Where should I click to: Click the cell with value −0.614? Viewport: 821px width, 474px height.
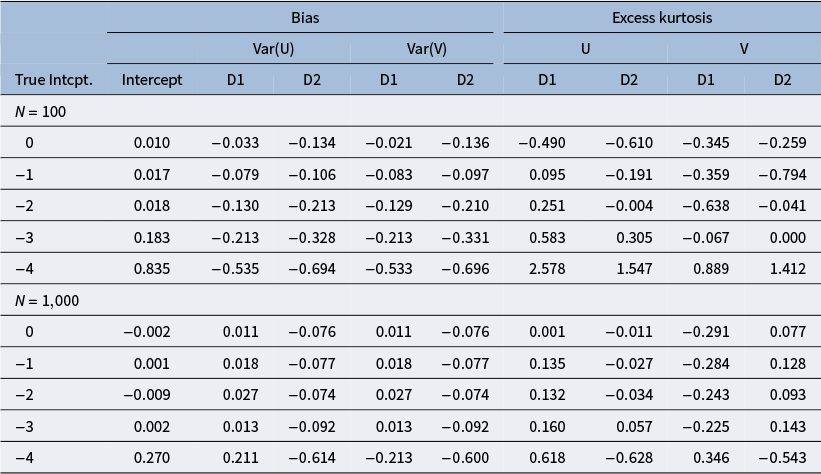coord(312,458)
